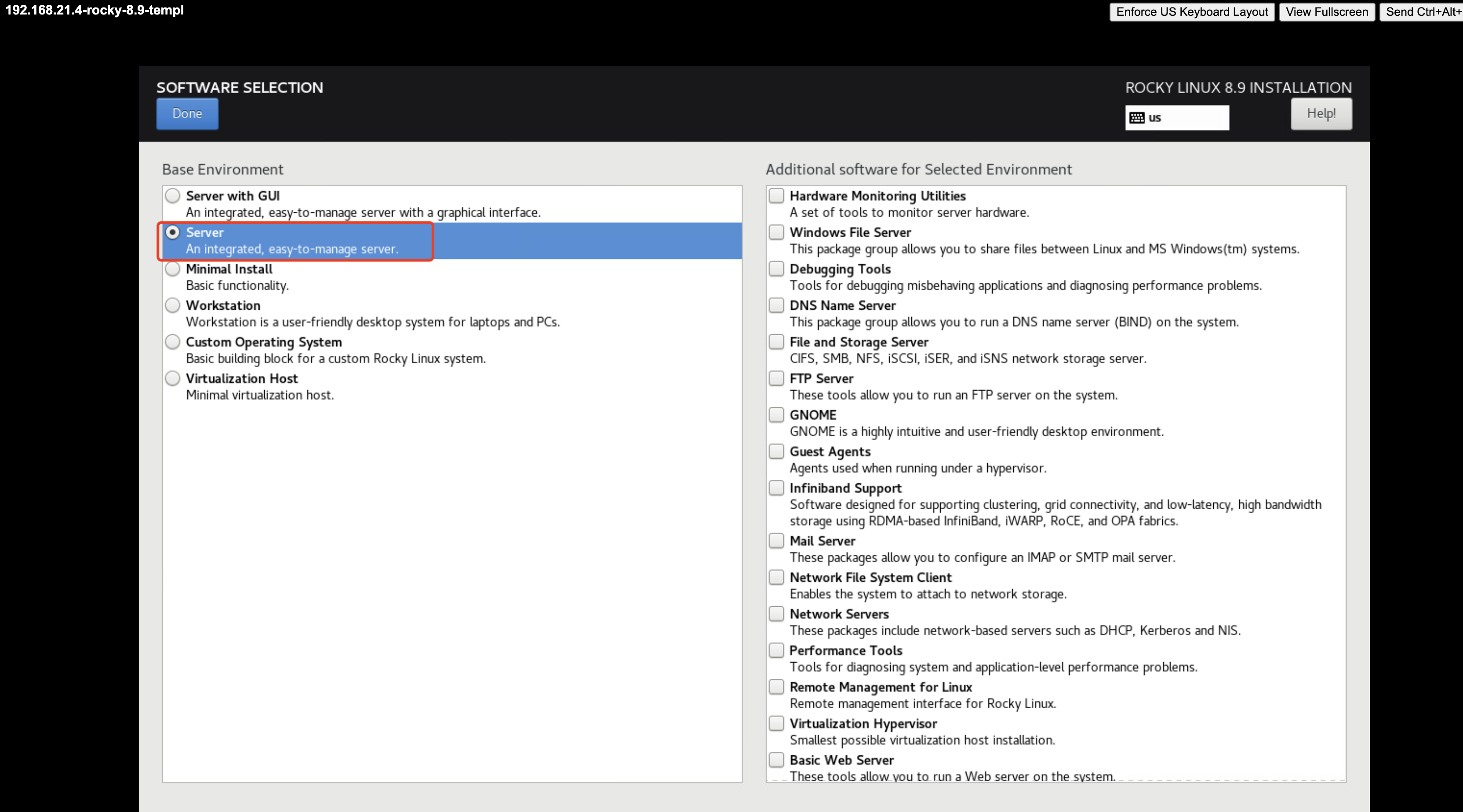1463x812 pixels.
Task: Click 'Basic building block for a custom Rocky Linux system.'
Action: (x=336, y=359)
